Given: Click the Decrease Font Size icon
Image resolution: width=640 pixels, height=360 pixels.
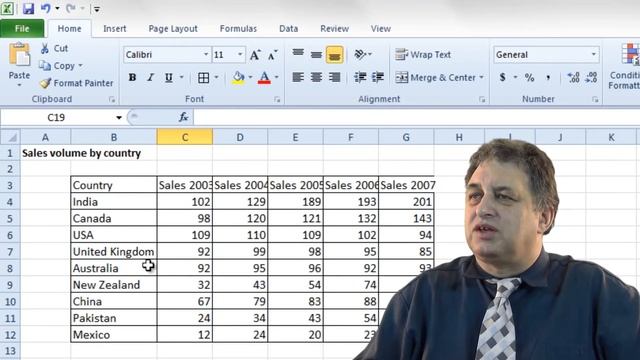Looking at the screenshot, I should pos(273,55).
